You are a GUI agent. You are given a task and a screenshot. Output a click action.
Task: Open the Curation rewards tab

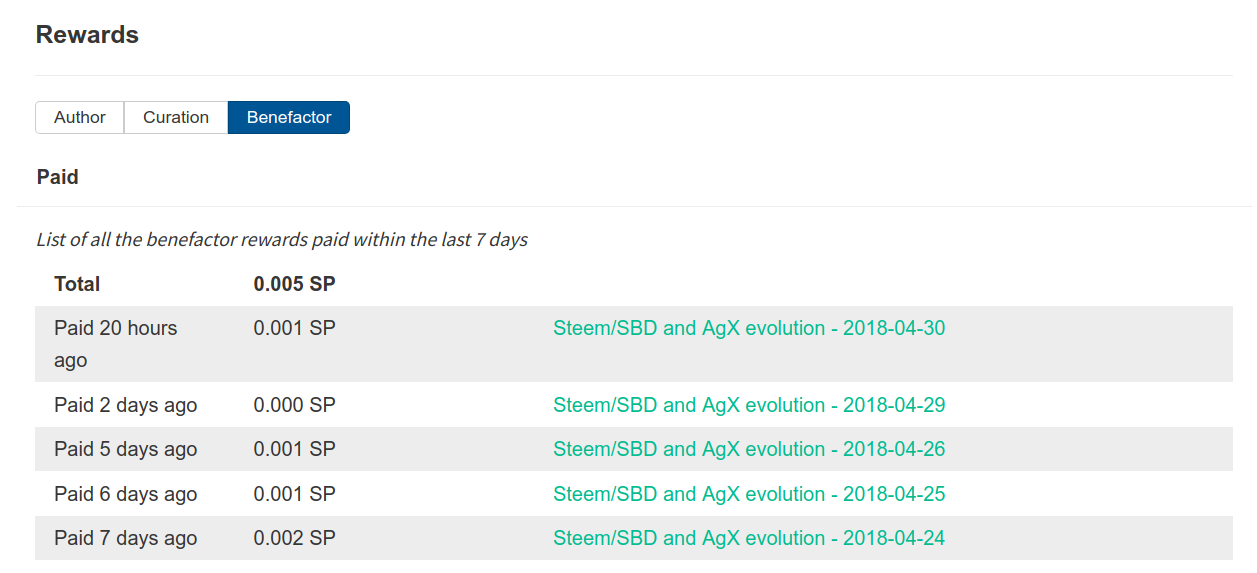click(x=176, y=117)
